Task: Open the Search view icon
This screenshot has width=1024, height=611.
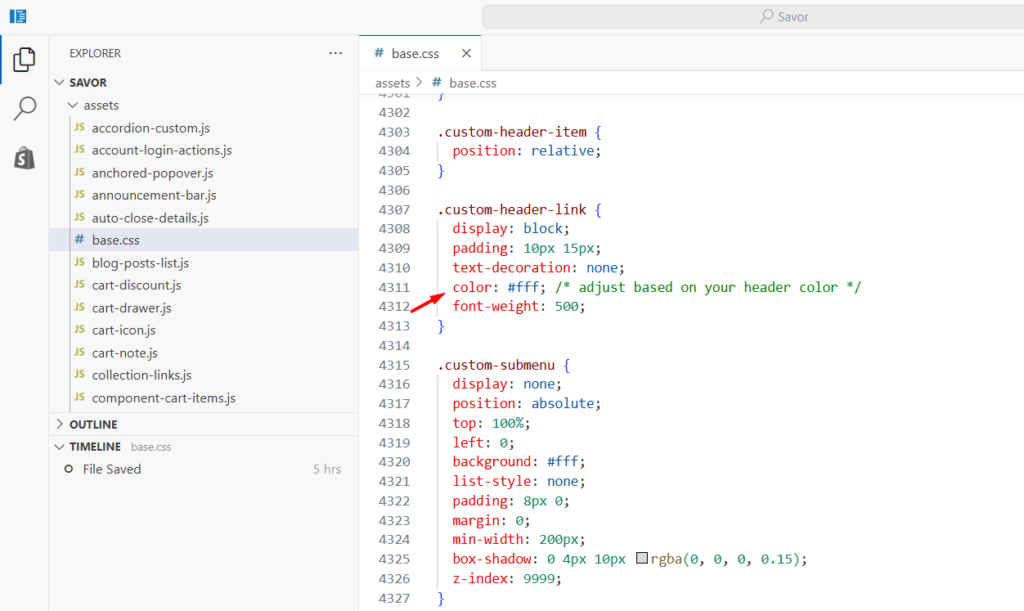Action: [x=24, y=109]
